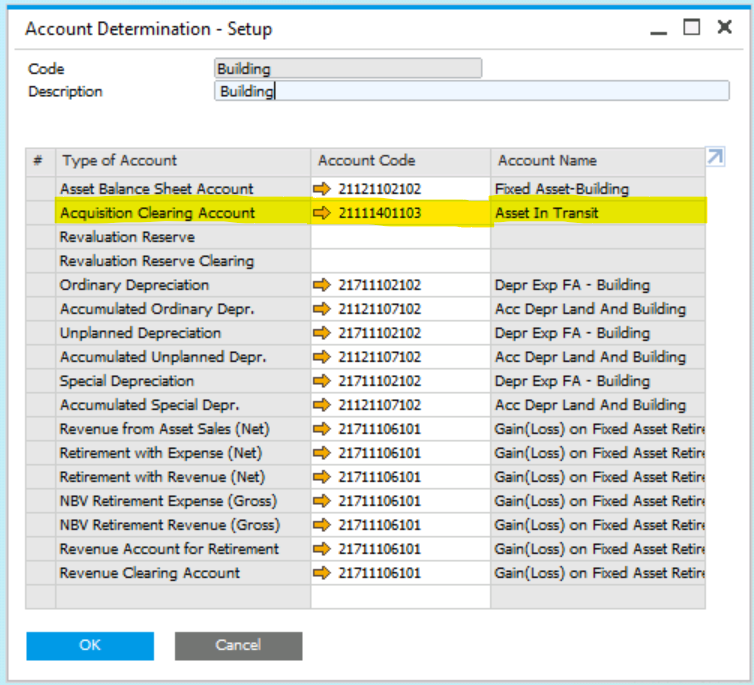Select the Revenue from Asset Sales (Net) label
Viewport: 754px width, 685px height.
point(164,429)
